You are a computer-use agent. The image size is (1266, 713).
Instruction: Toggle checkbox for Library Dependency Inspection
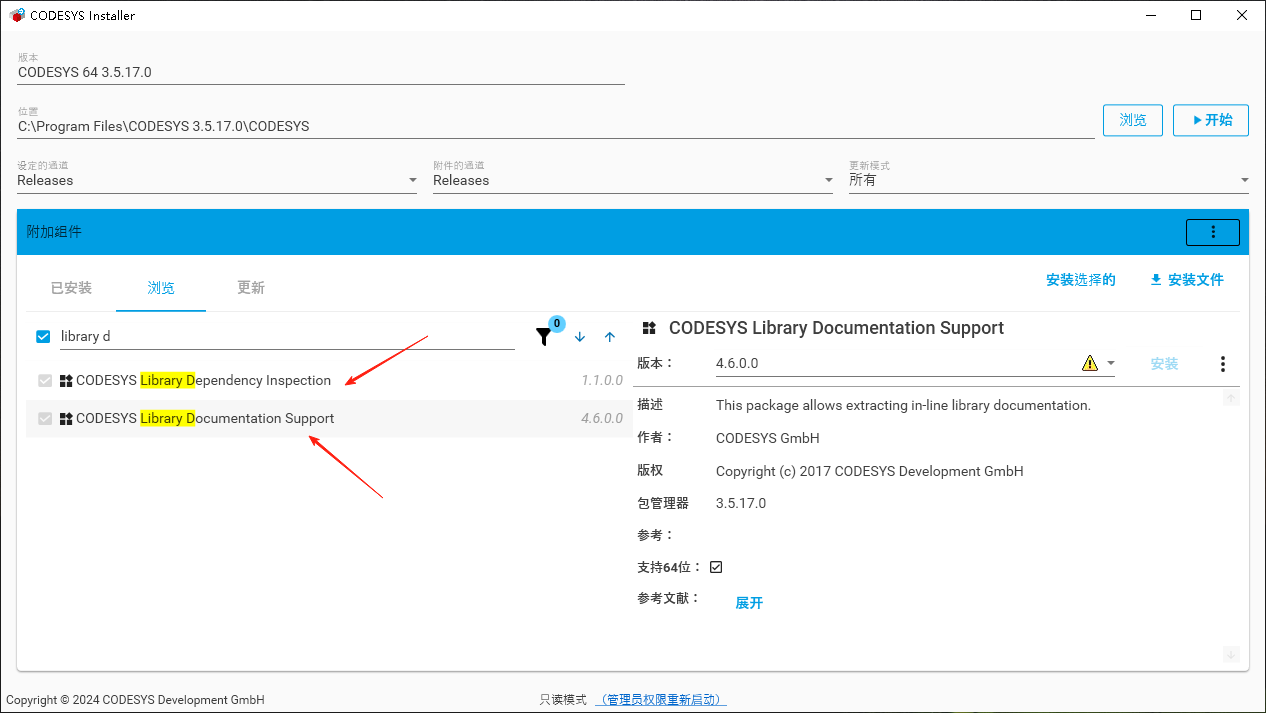[45, 380]
